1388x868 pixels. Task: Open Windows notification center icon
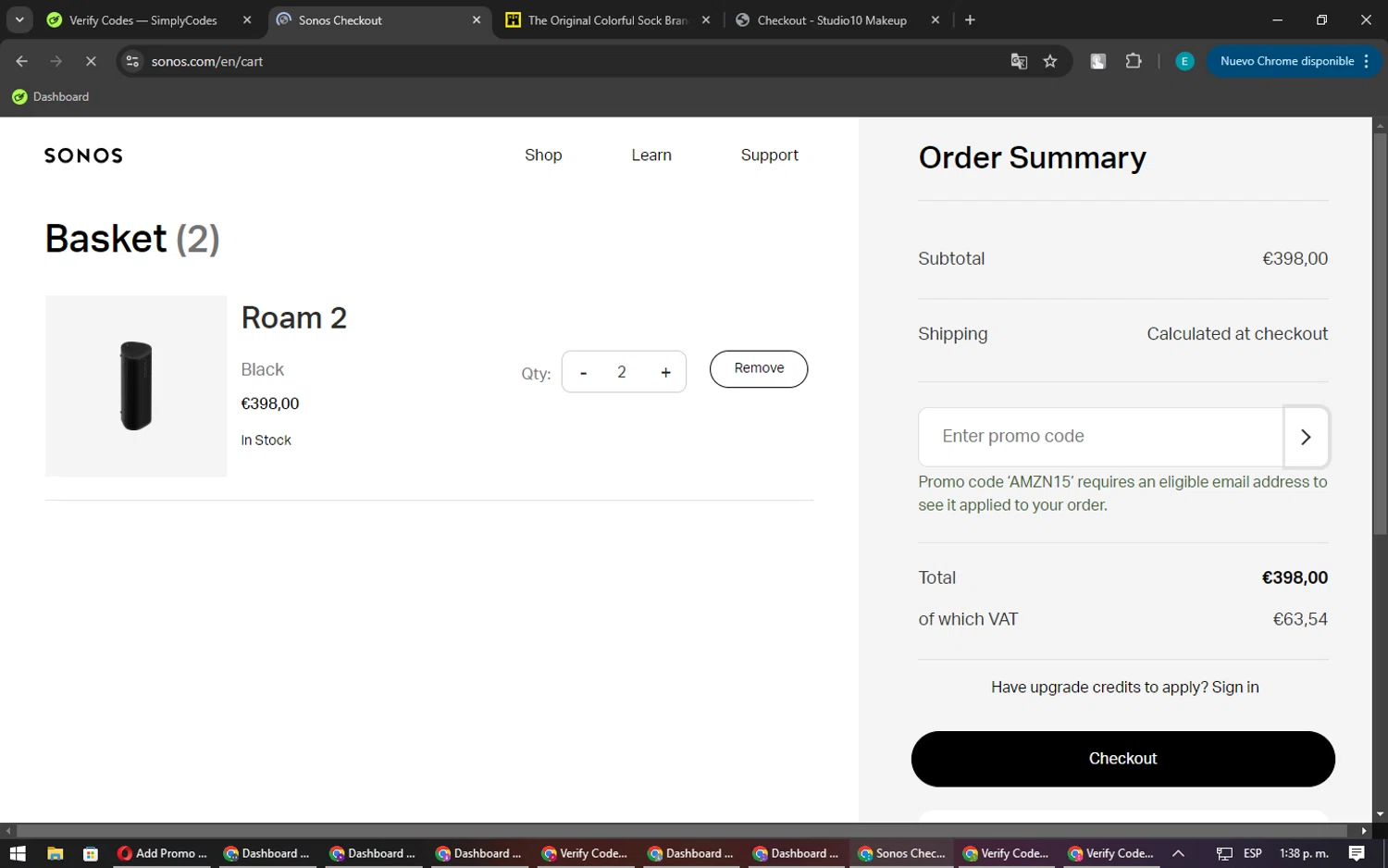pyautogui.click(x=1357, y=853)
